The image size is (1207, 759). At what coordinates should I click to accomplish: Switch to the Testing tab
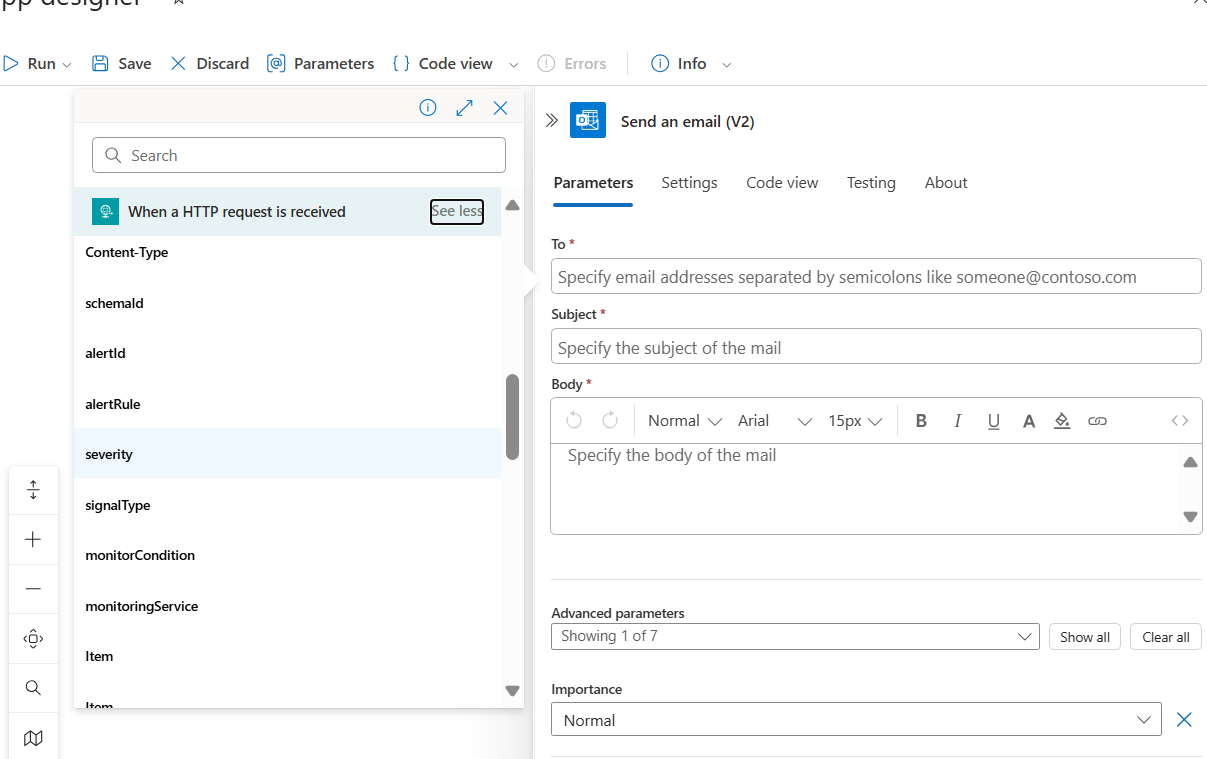871,182
